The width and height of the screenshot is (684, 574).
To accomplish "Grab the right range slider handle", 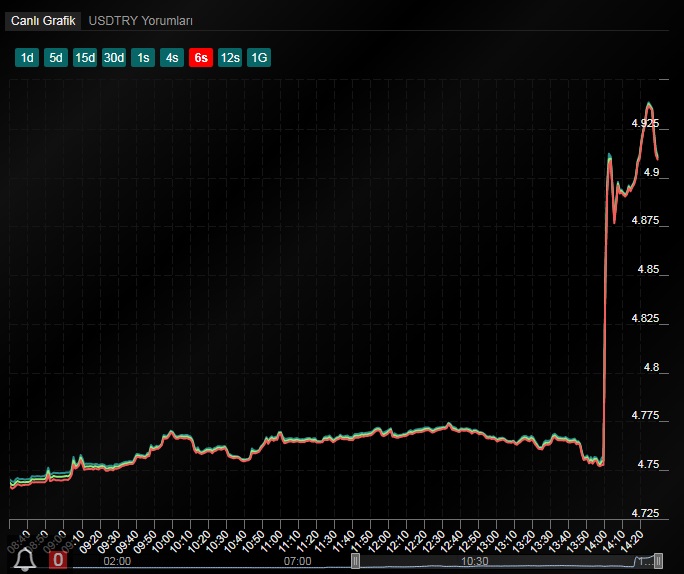I will (658, 560).
